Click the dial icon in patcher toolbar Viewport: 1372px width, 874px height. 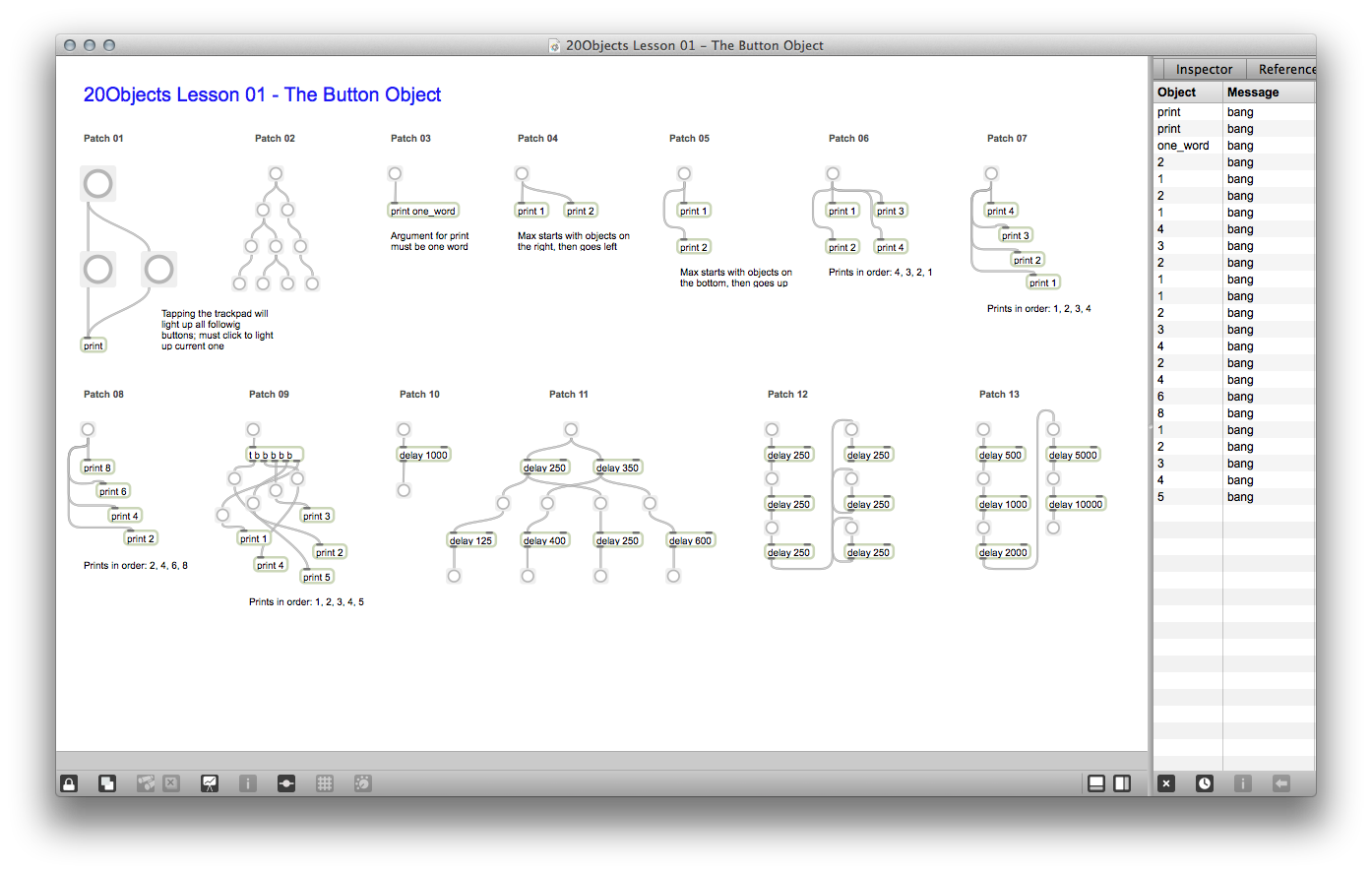pos(363,783)
